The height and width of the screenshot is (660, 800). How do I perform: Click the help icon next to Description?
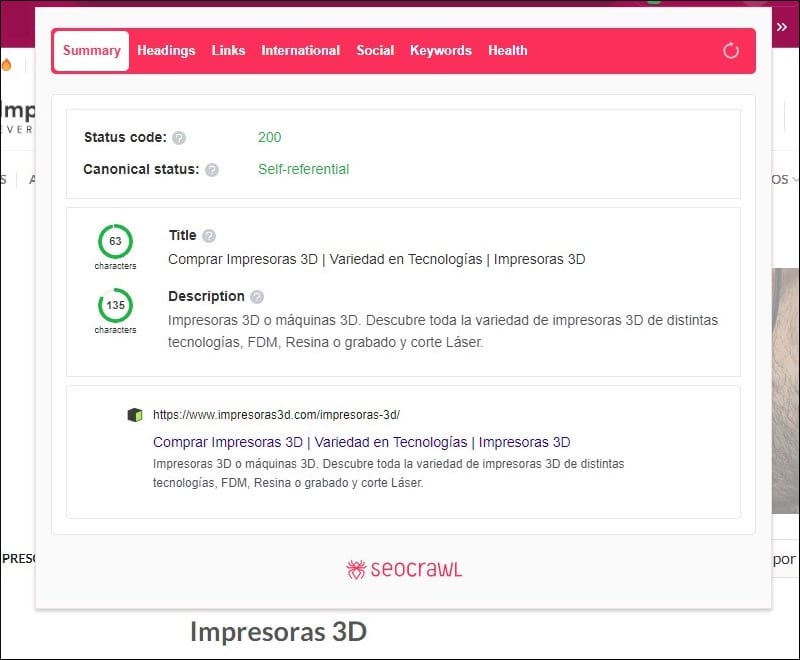(257, 297)
